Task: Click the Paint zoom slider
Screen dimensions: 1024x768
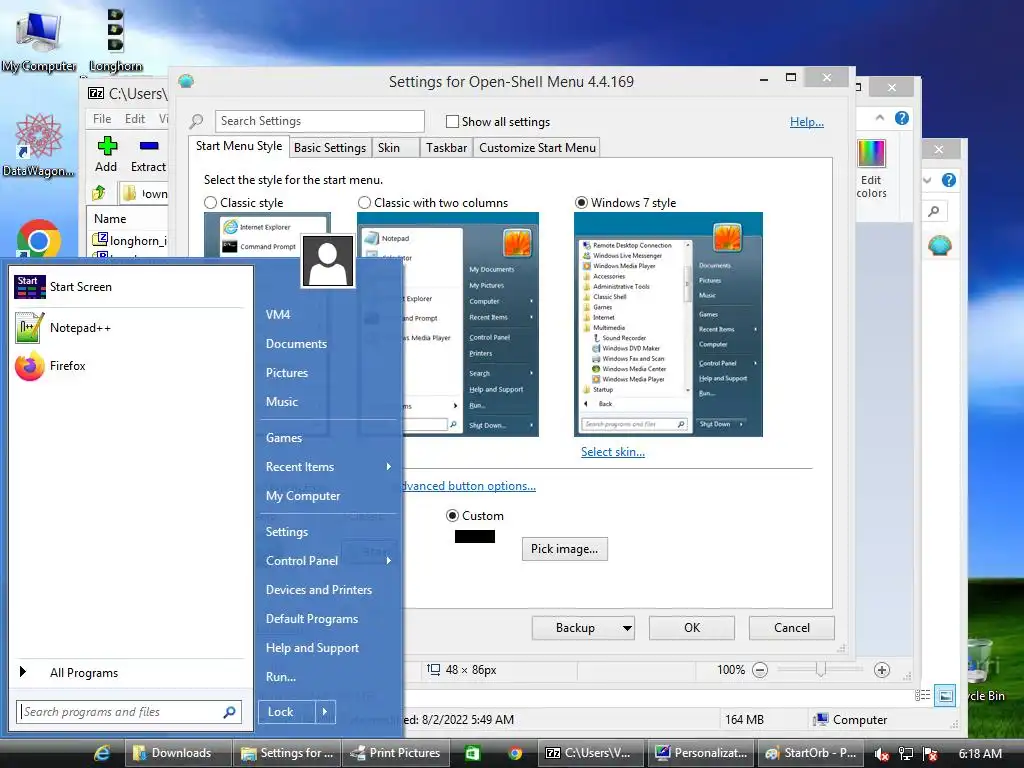Action: click(820, 670)
